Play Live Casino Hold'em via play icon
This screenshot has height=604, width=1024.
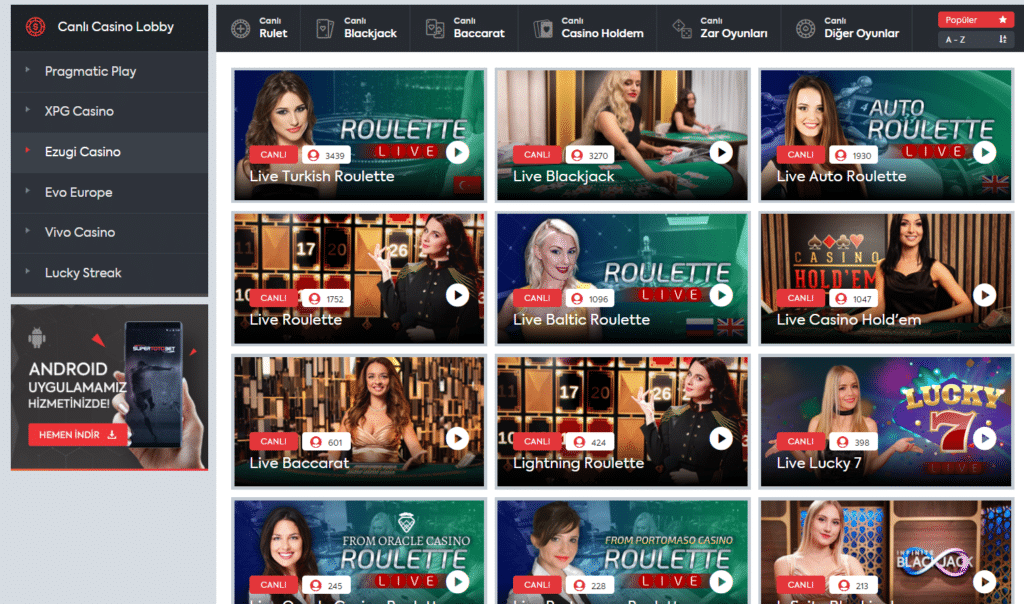pos(985,296)
